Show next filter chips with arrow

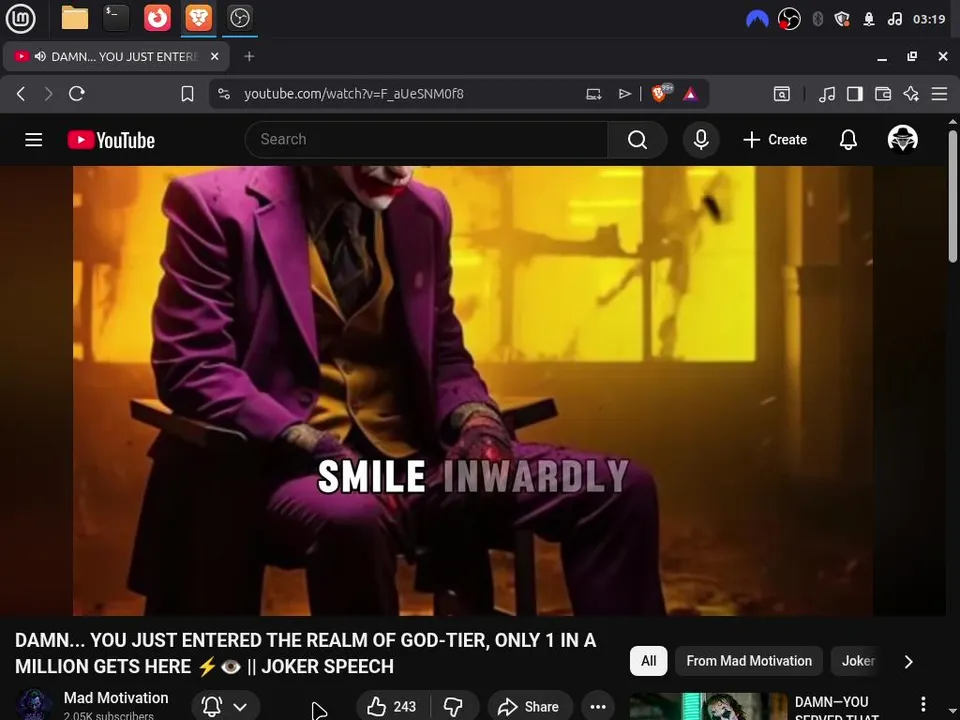point(909,662)
